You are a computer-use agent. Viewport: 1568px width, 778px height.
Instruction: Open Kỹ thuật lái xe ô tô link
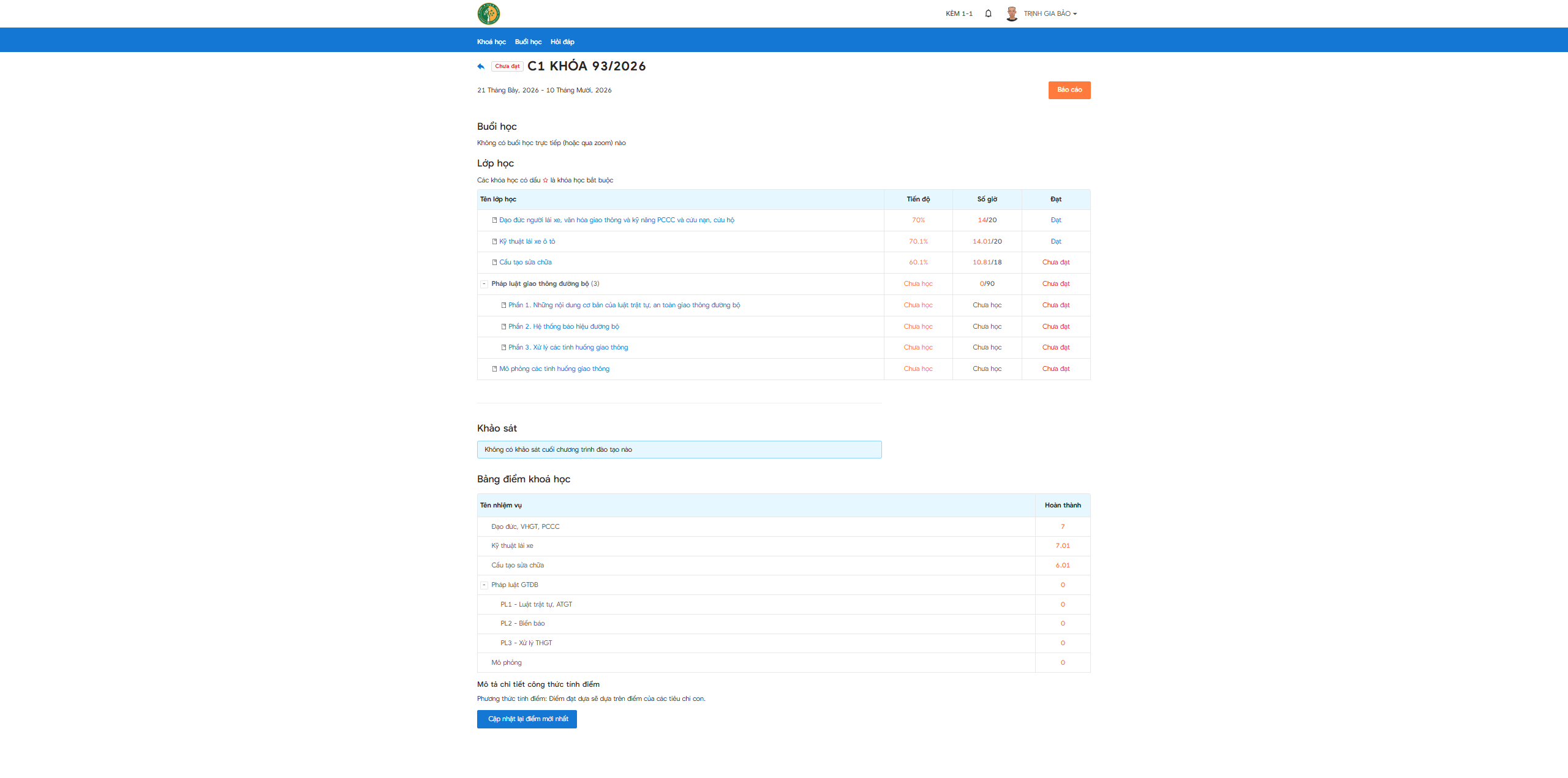click(527, 242)
